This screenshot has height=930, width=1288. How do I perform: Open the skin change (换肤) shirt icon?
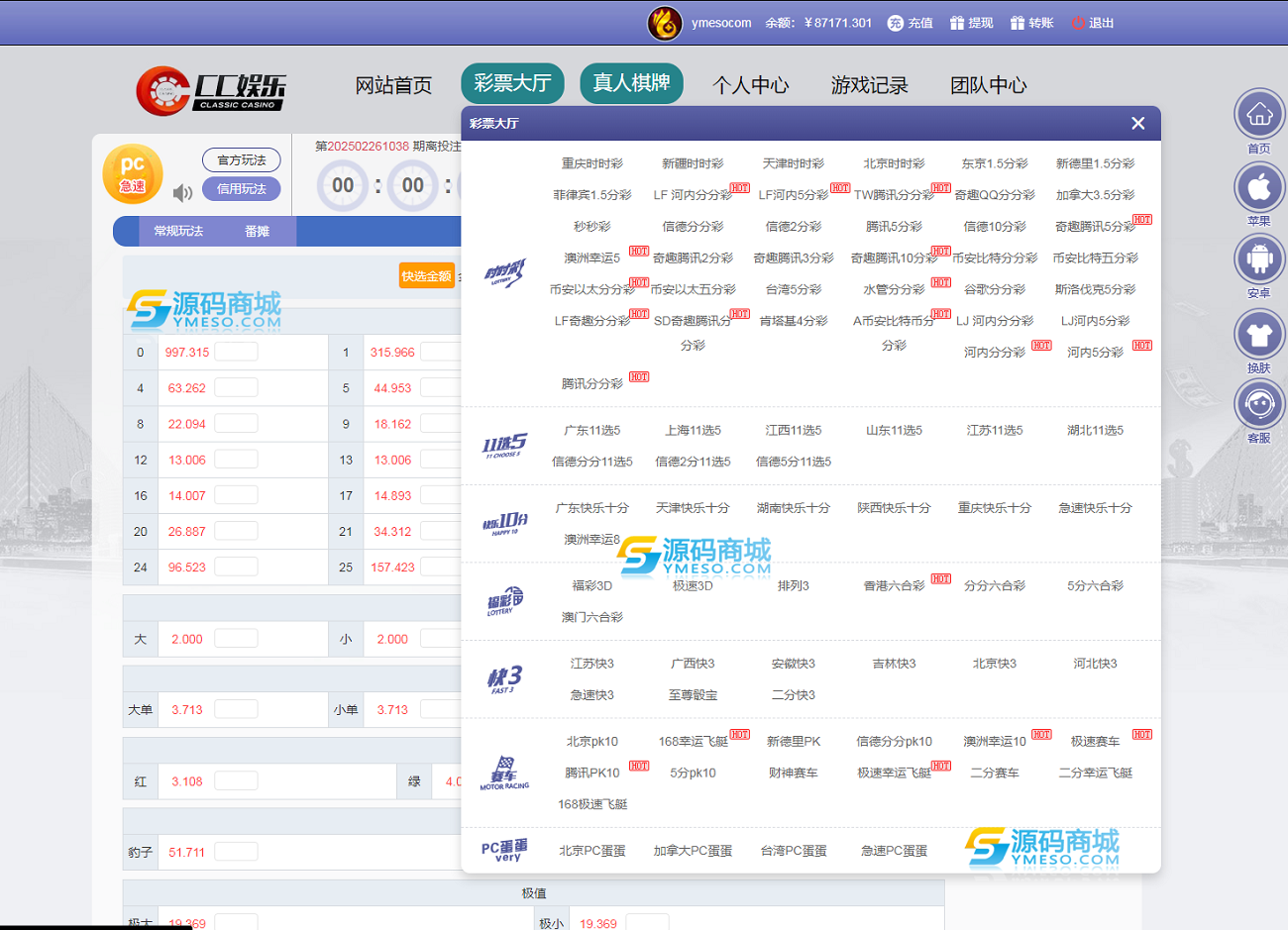coord(1259,335)
